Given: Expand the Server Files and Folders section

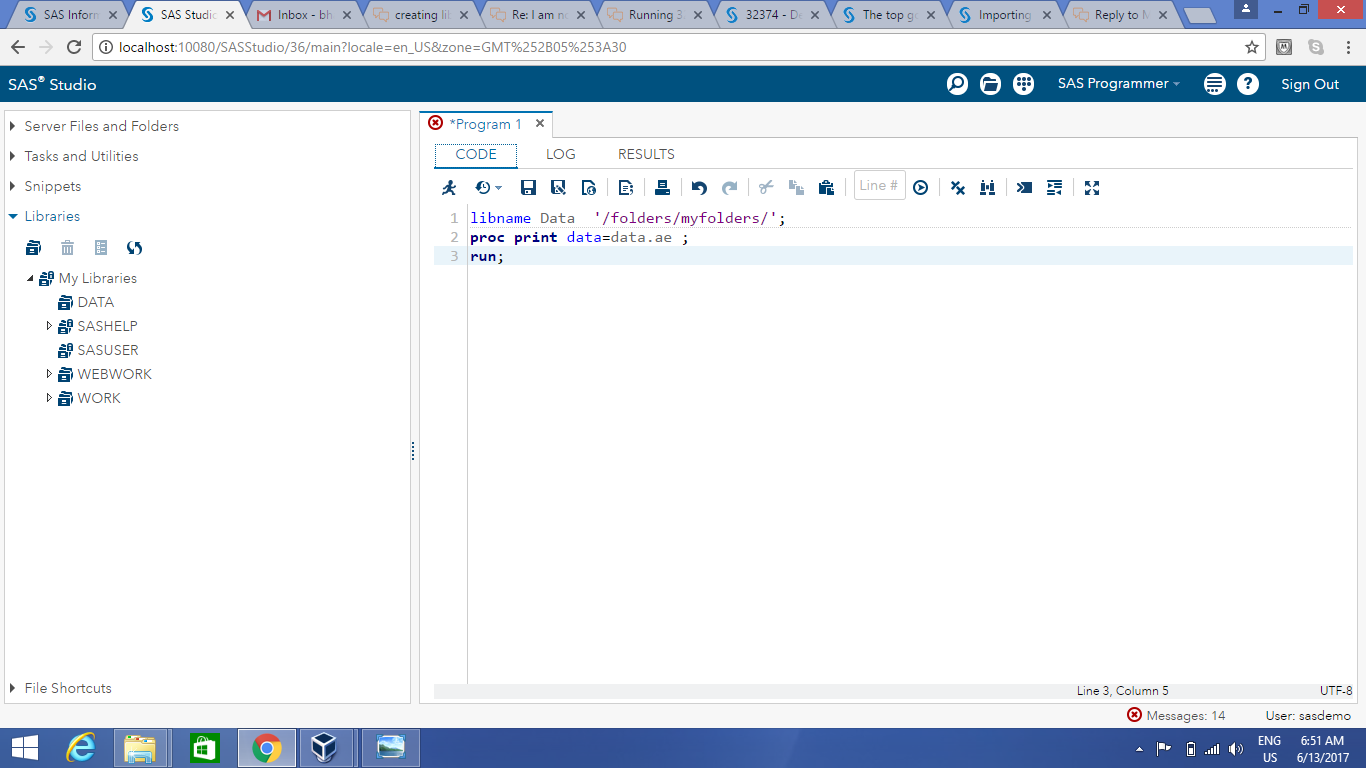Looking at the screenshot, I should point(14,126).
